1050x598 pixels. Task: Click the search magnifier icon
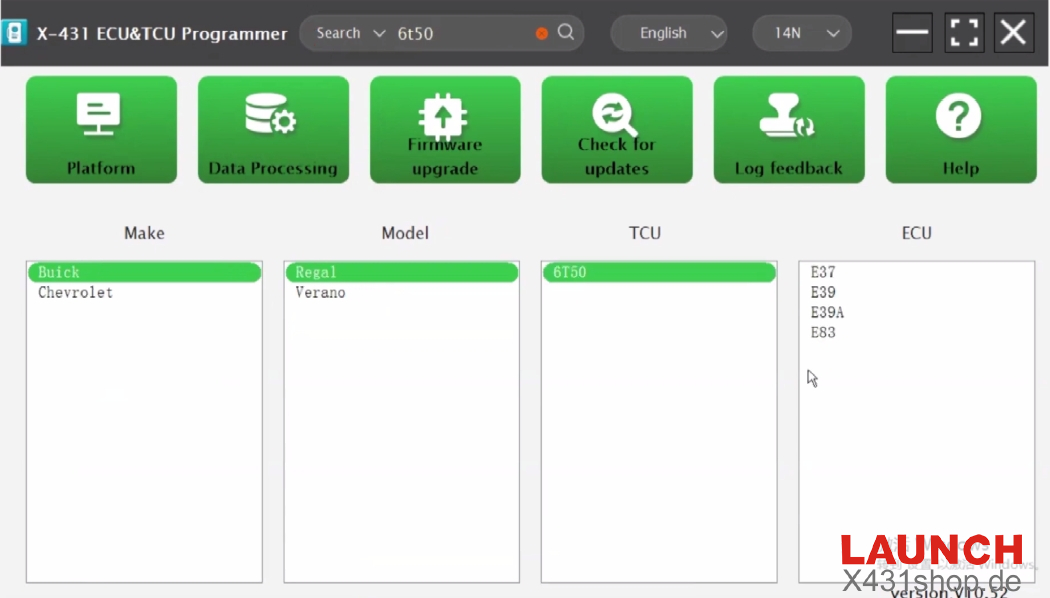point(566,32)
